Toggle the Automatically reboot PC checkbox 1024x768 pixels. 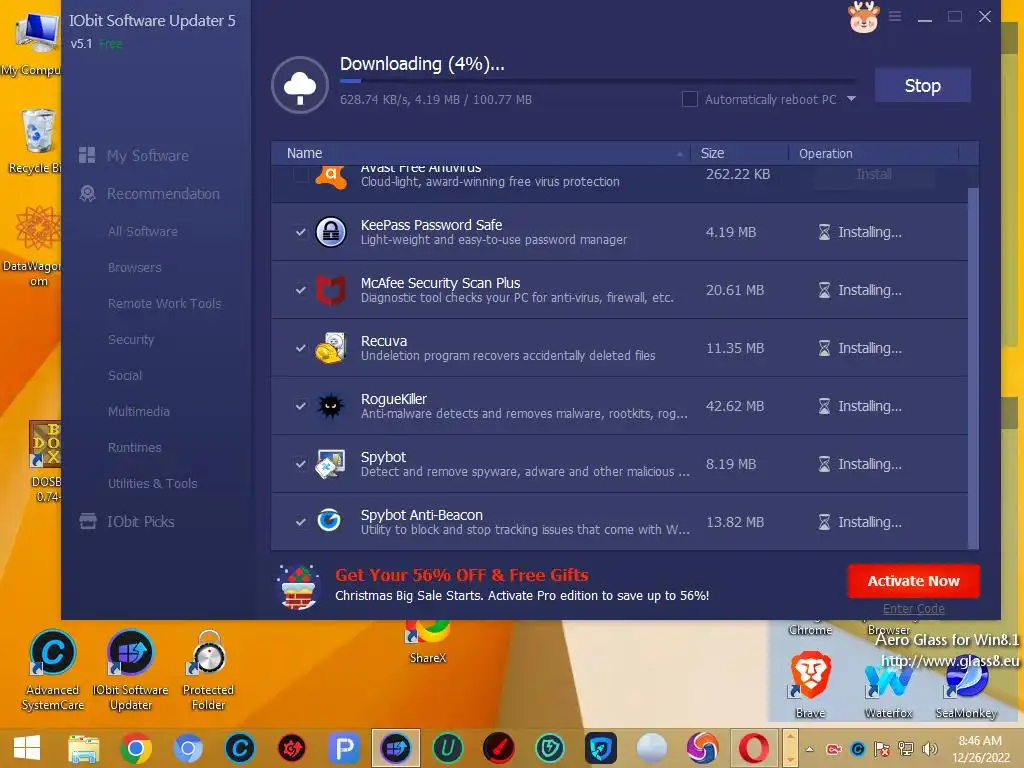click(689, 99)
